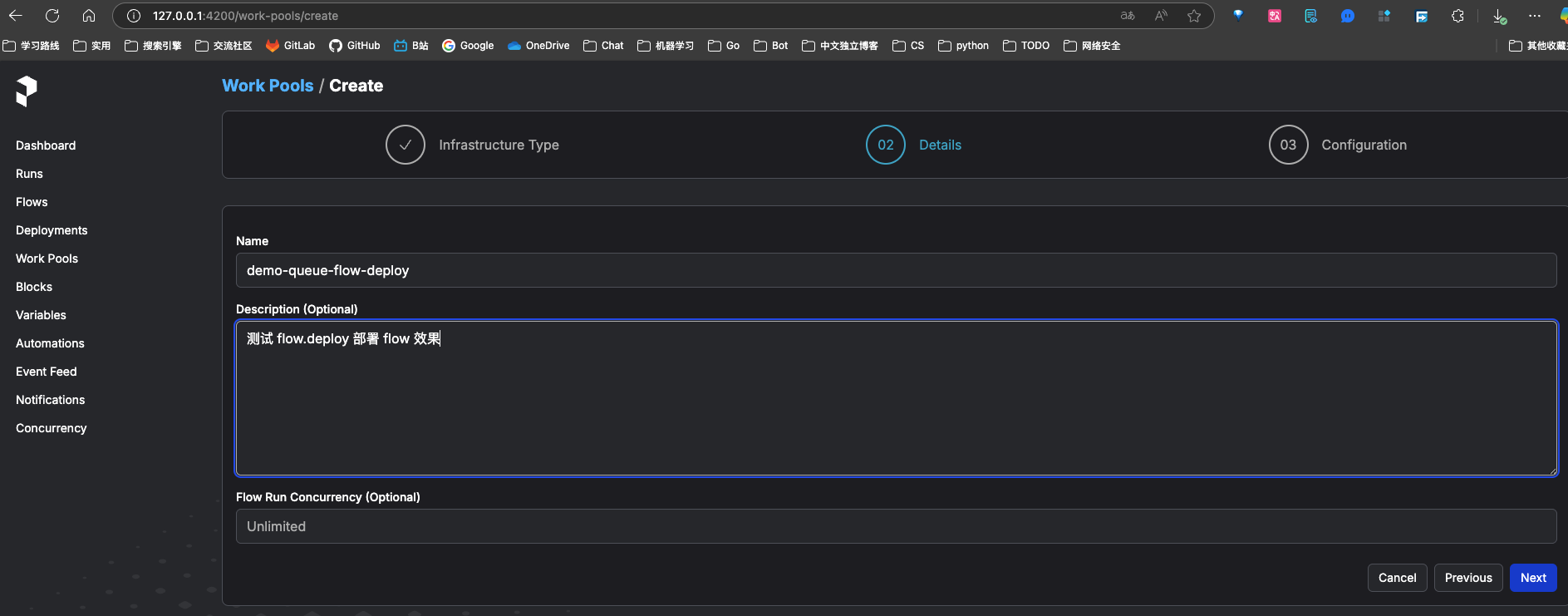Open the blue chat bubble extension icon
This screenshot has height=616, width=1568.
(1348, 16)
